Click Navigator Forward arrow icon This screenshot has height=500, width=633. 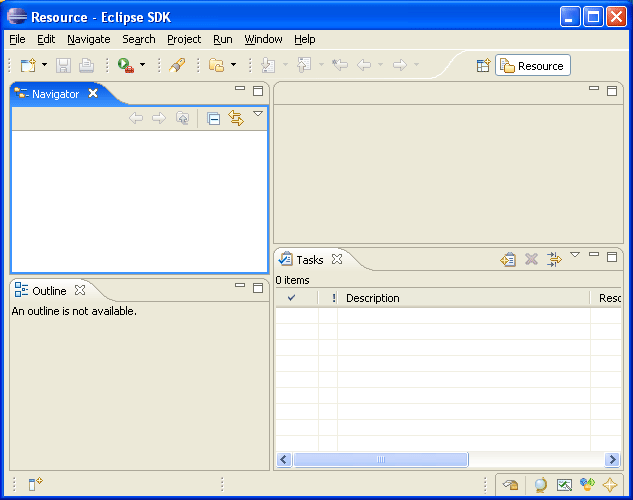pyautogui.click(x=159, y=118)
